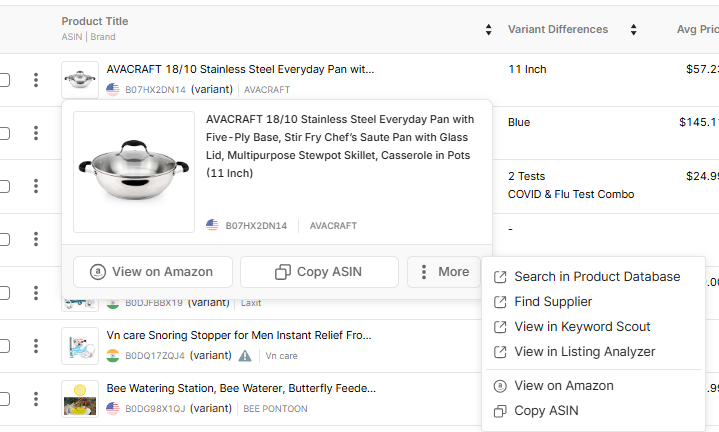Click AVACRAFT brand label in popup
This screenshot has height=432, width=719.
(333, 226)
